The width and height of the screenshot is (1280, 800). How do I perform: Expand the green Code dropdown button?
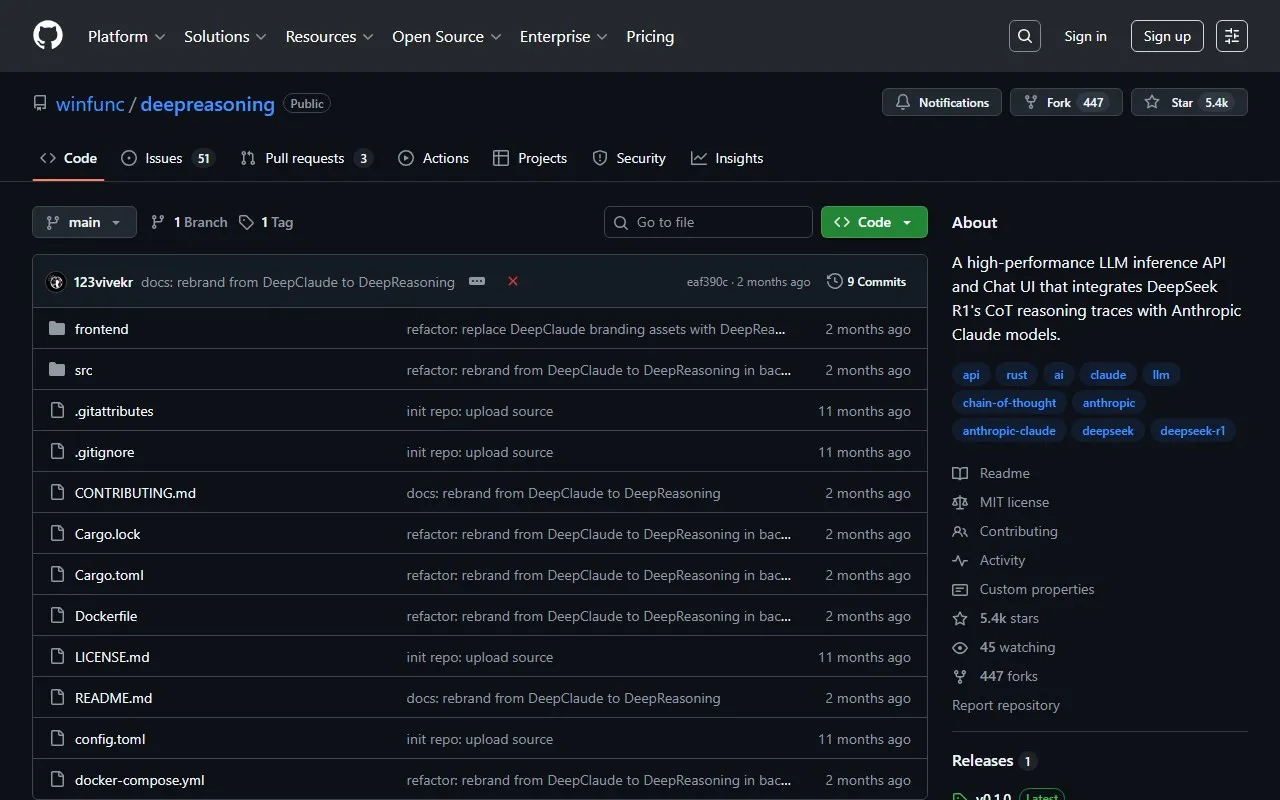[x=873, y=222]
